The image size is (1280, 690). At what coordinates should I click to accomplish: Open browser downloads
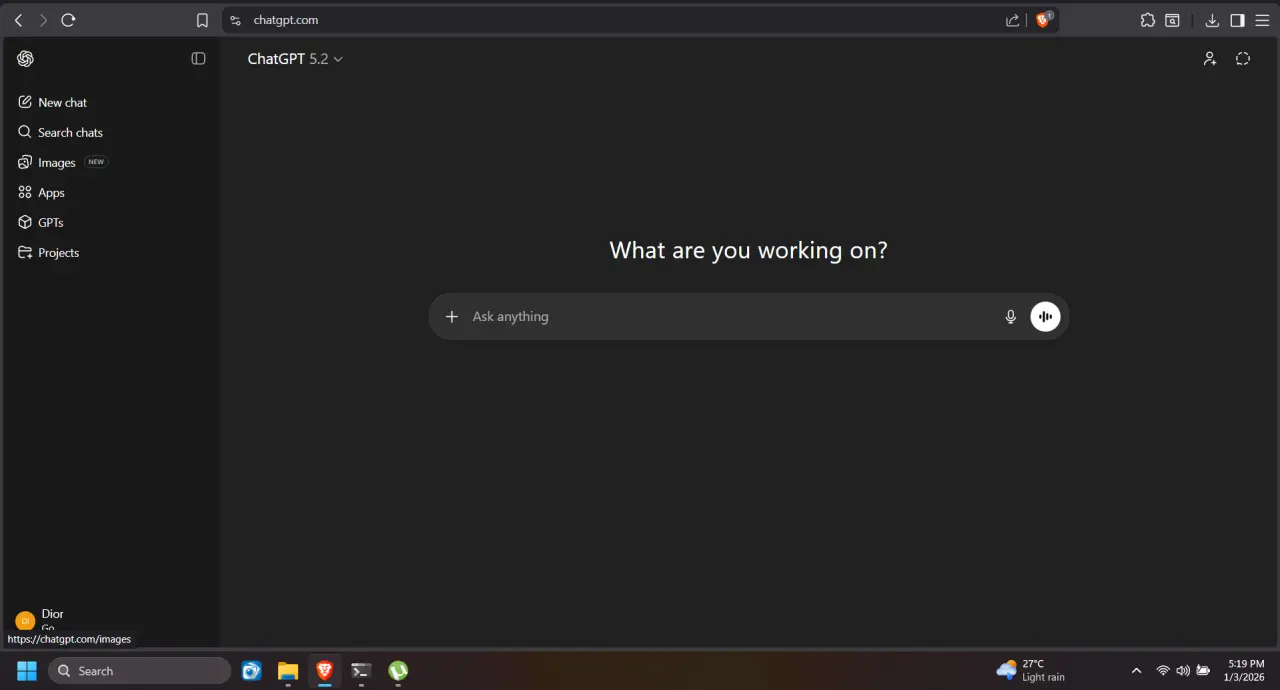[x=1212, y=20]
